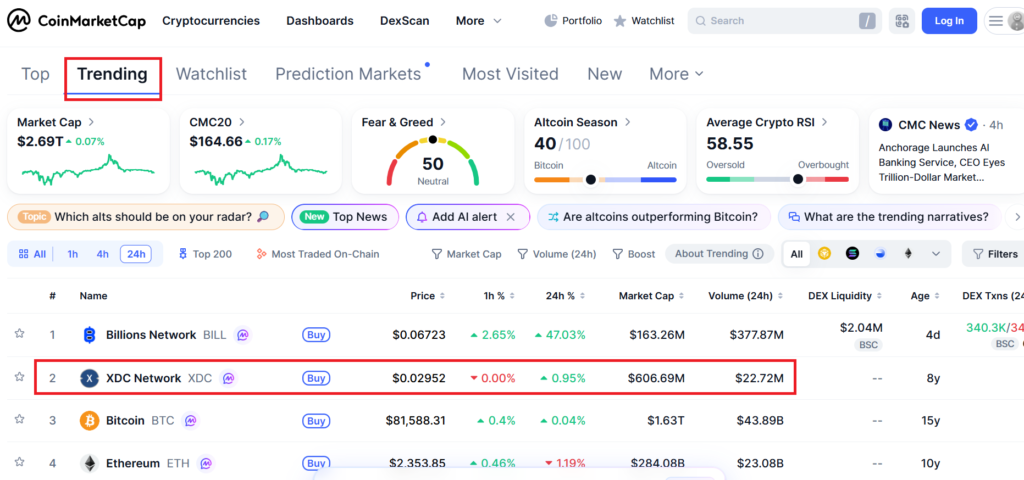This screenshot has width=1024, height=480.
Task: Open Cryptocurrencies in top navigation
Action: [211, 21]
